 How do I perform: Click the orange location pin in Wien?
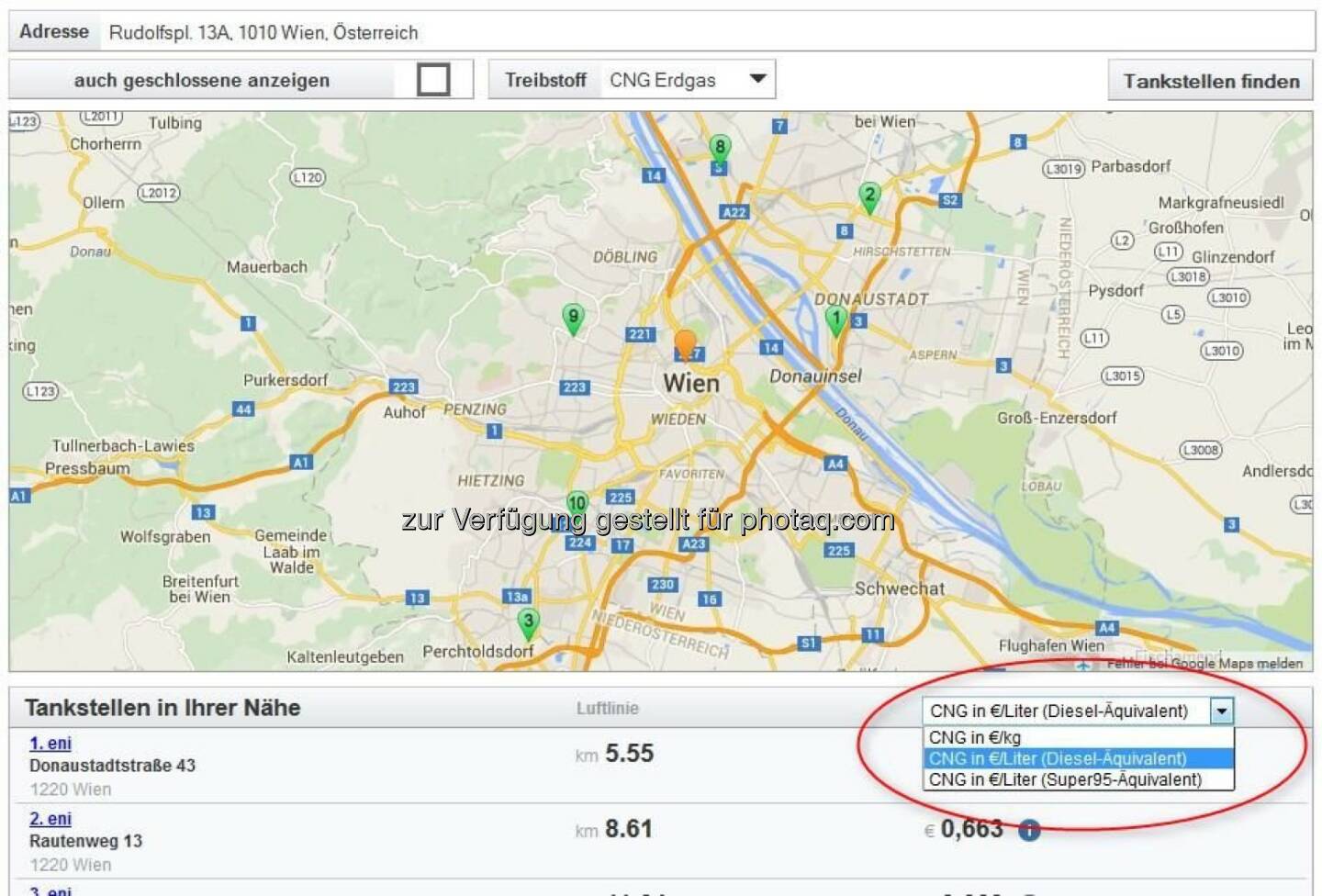(686, 344)
